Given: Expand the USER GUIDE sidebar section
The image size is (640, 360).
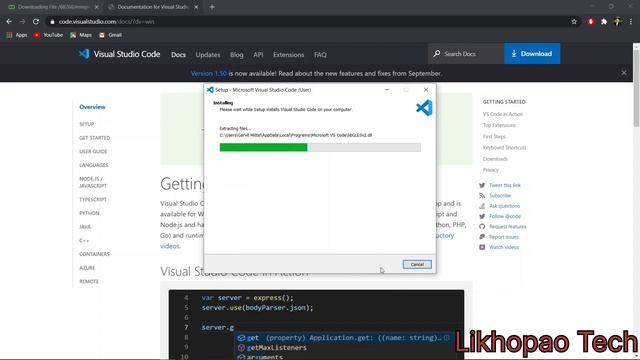Looking at the screenshot, I should [93, 151].
